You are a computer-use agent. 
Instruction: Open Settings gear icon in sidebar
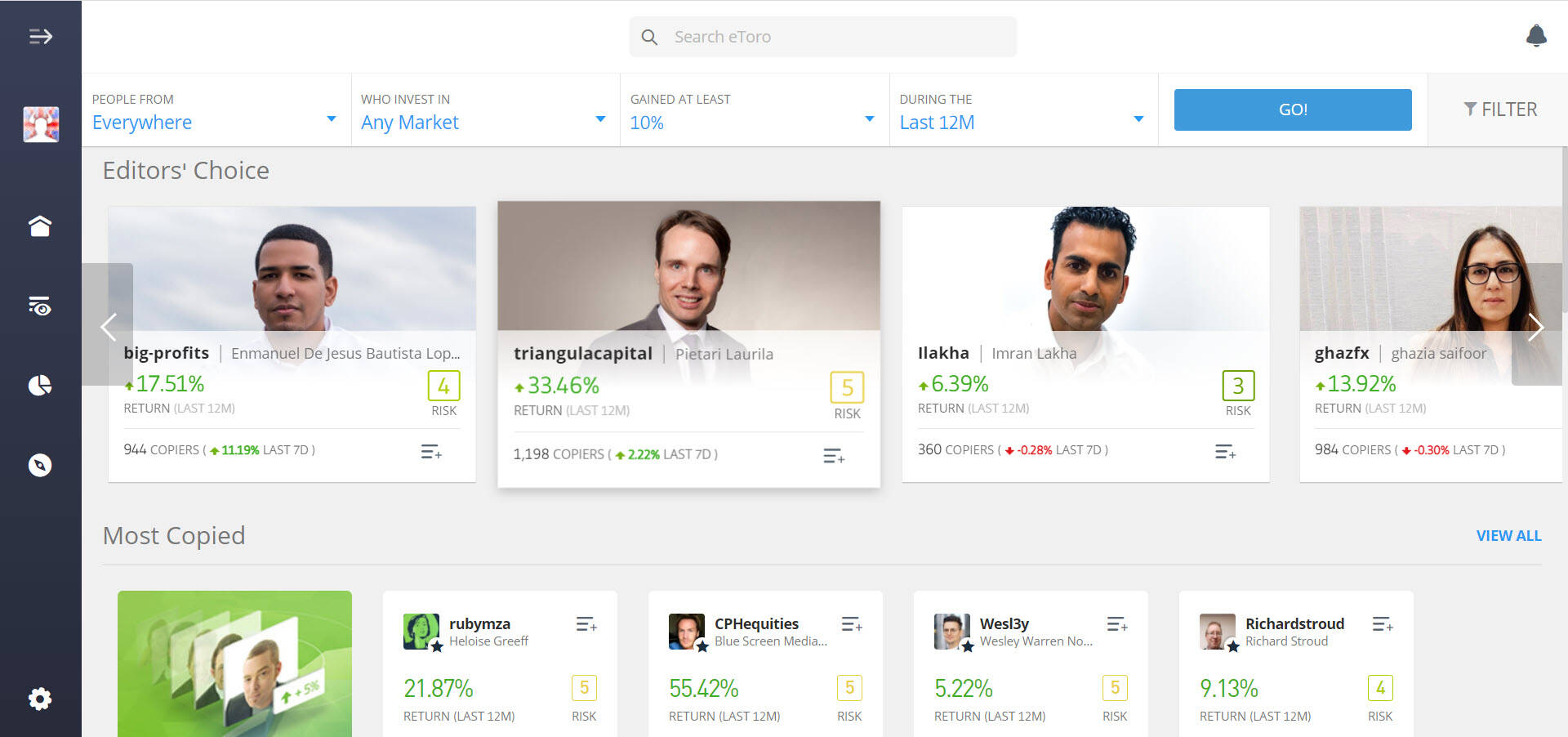point(40,699)
